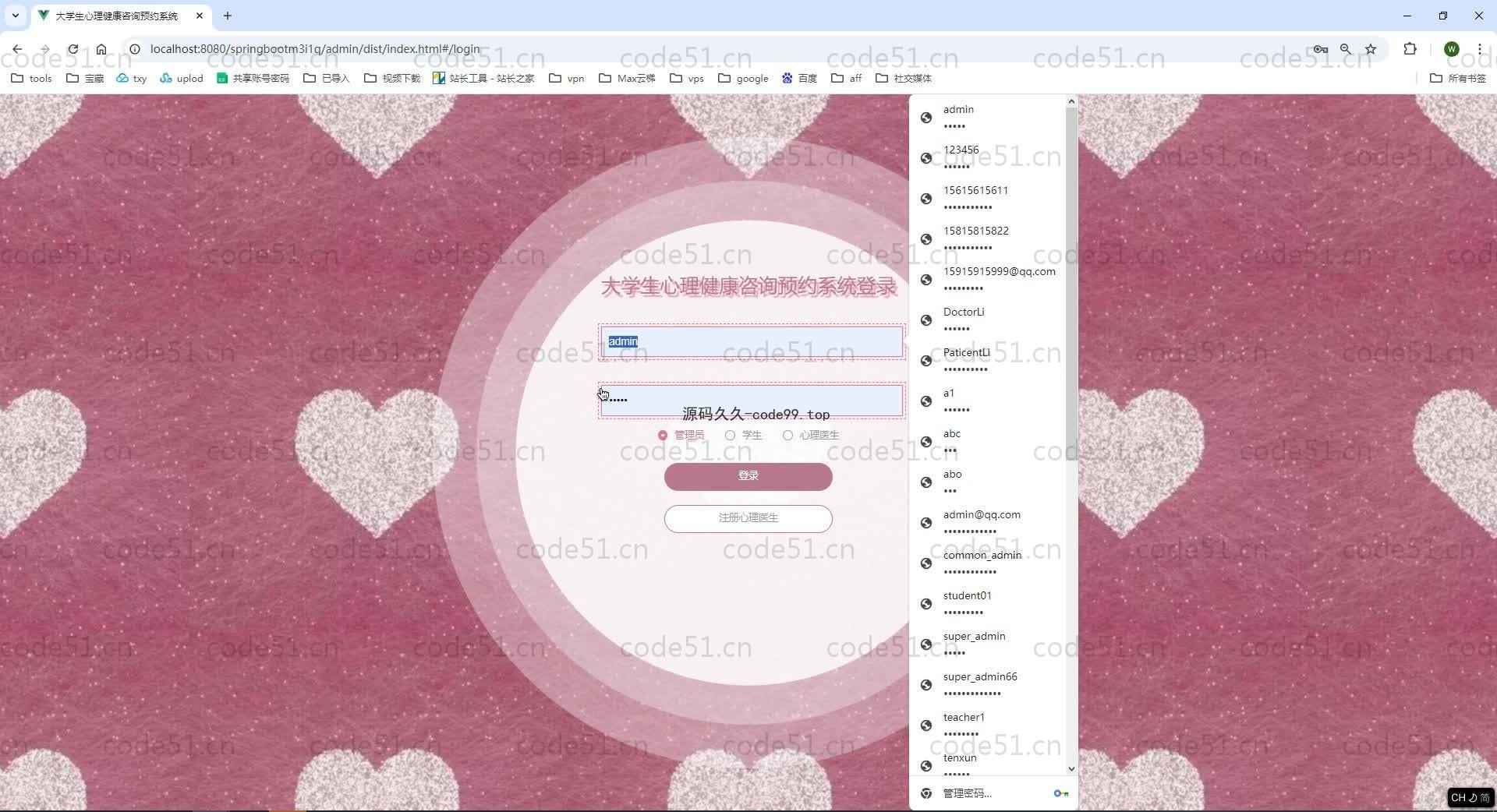Viewport: 1497px width, 812px height.
Task: Choose saved credential super_admin
Action: point(987,644)
